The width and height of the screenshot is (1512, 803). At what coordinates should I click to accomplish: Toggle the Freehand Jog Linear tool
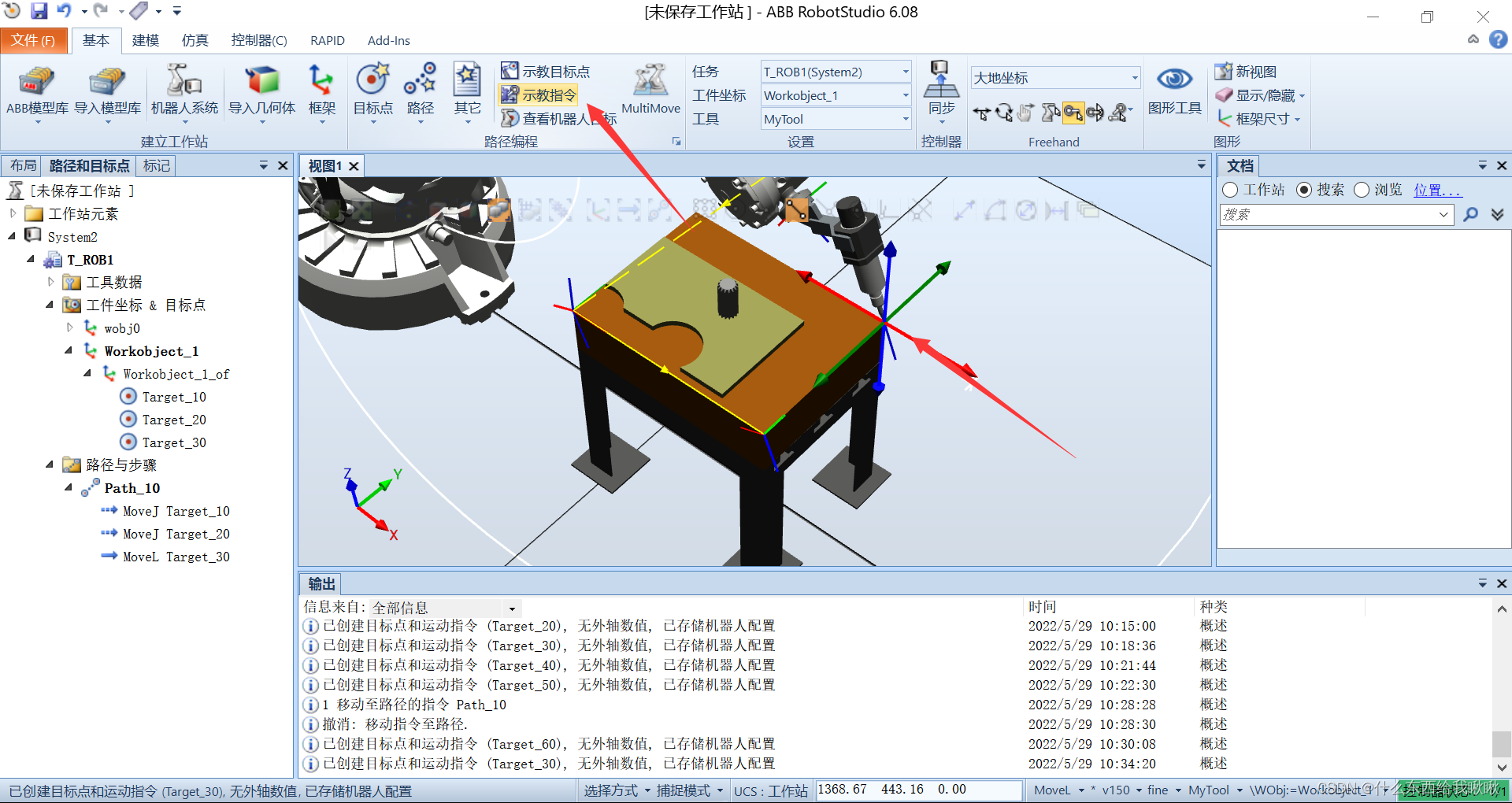tap(1073, 113)
